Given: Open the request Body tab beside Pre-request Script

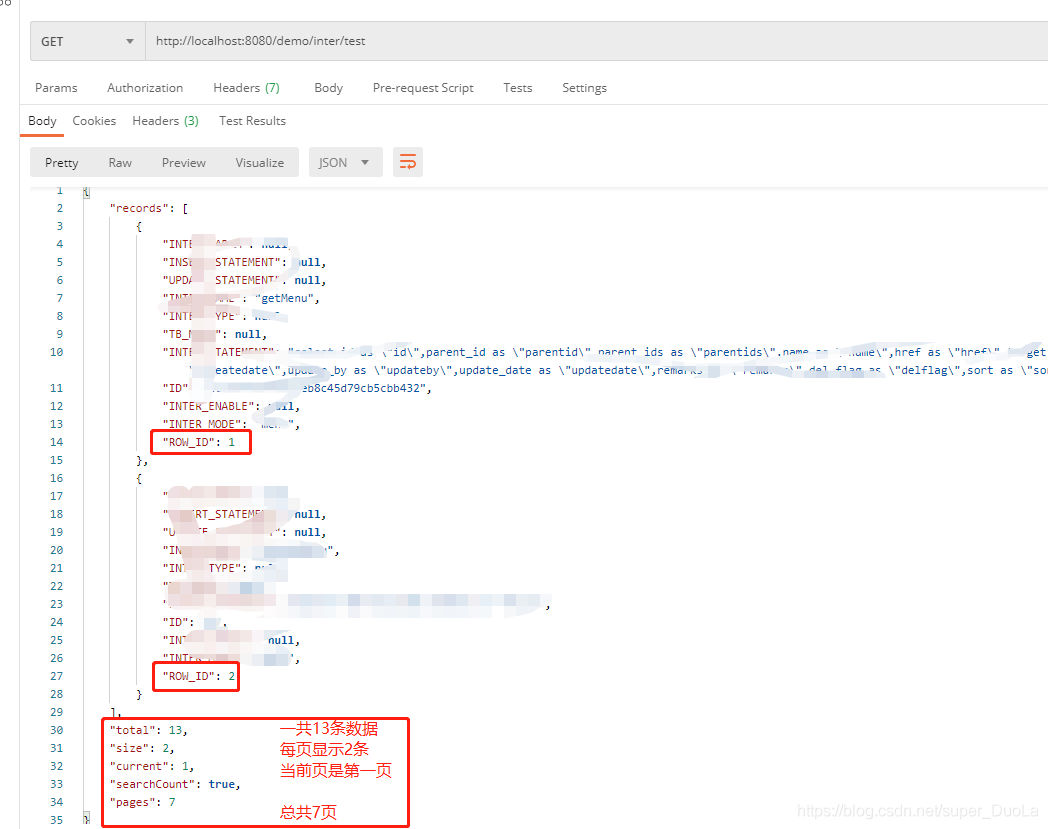Looking at the screenshot, I should coord(328,88).
